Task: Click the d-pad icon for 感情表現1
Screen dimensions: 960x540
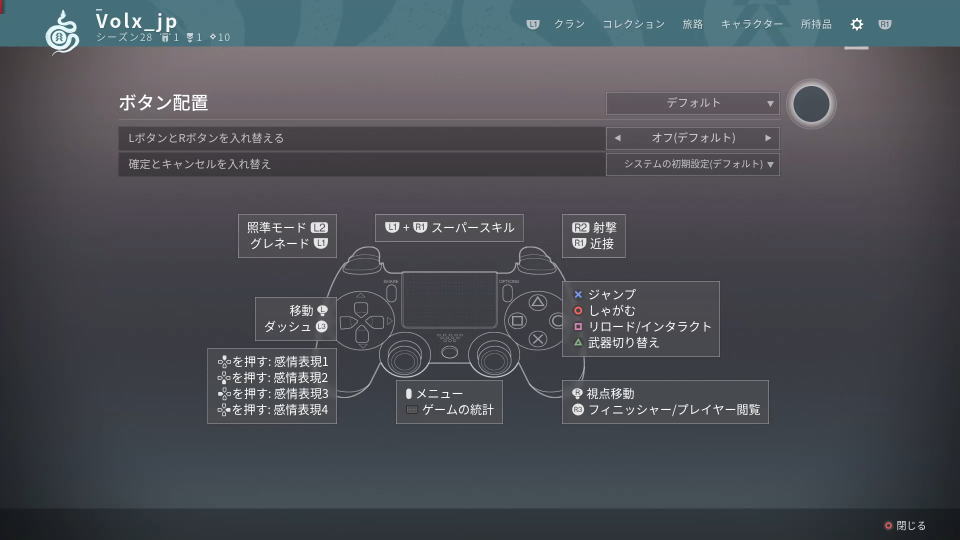Action: click(x=224, y=362)
